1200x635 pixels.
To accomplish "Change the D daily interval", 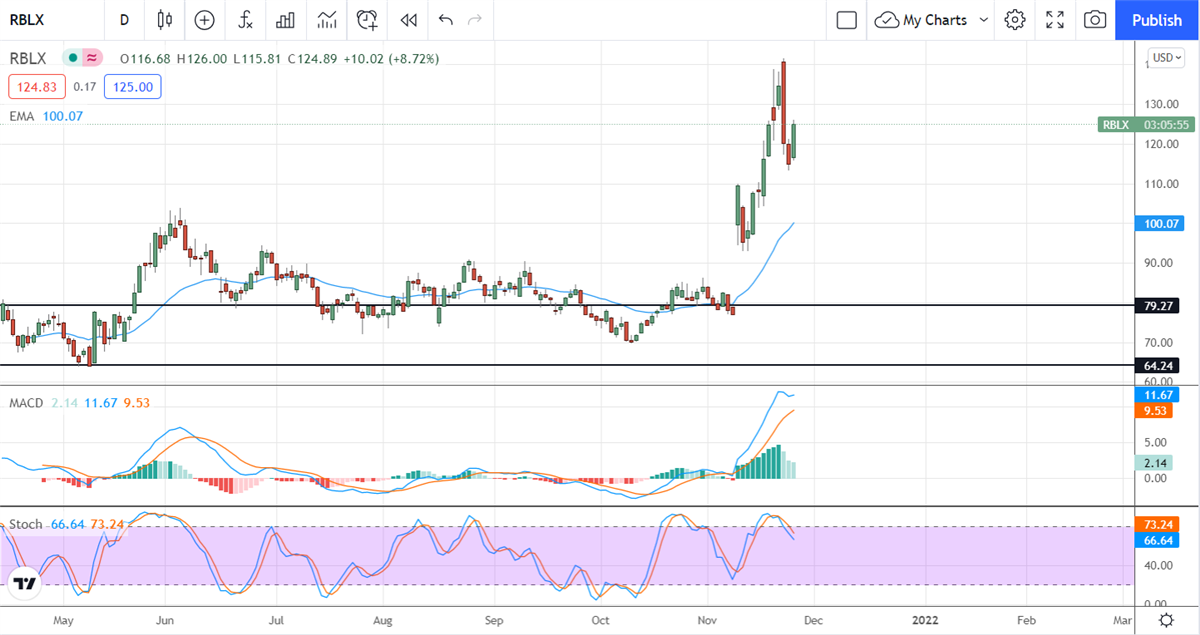I will tap(124, 19).
